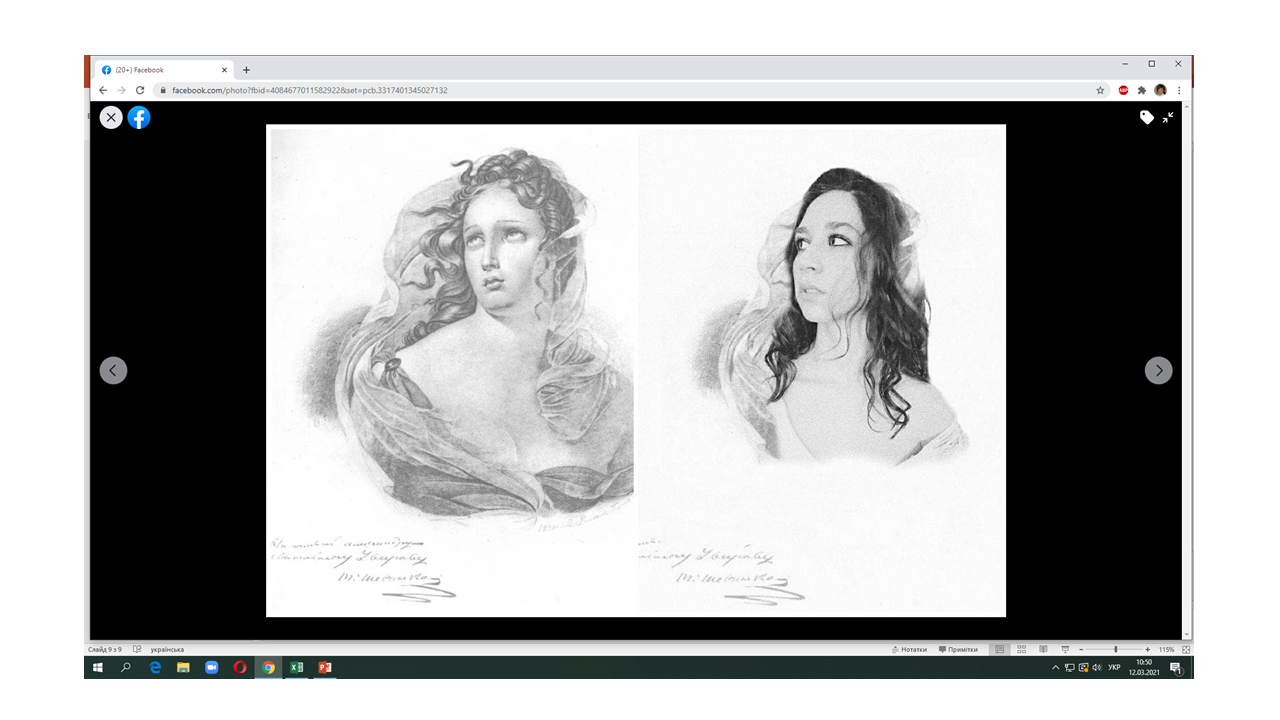Toggle the Примітки comments pane
1280x720 pixels.
click(957, 649)
